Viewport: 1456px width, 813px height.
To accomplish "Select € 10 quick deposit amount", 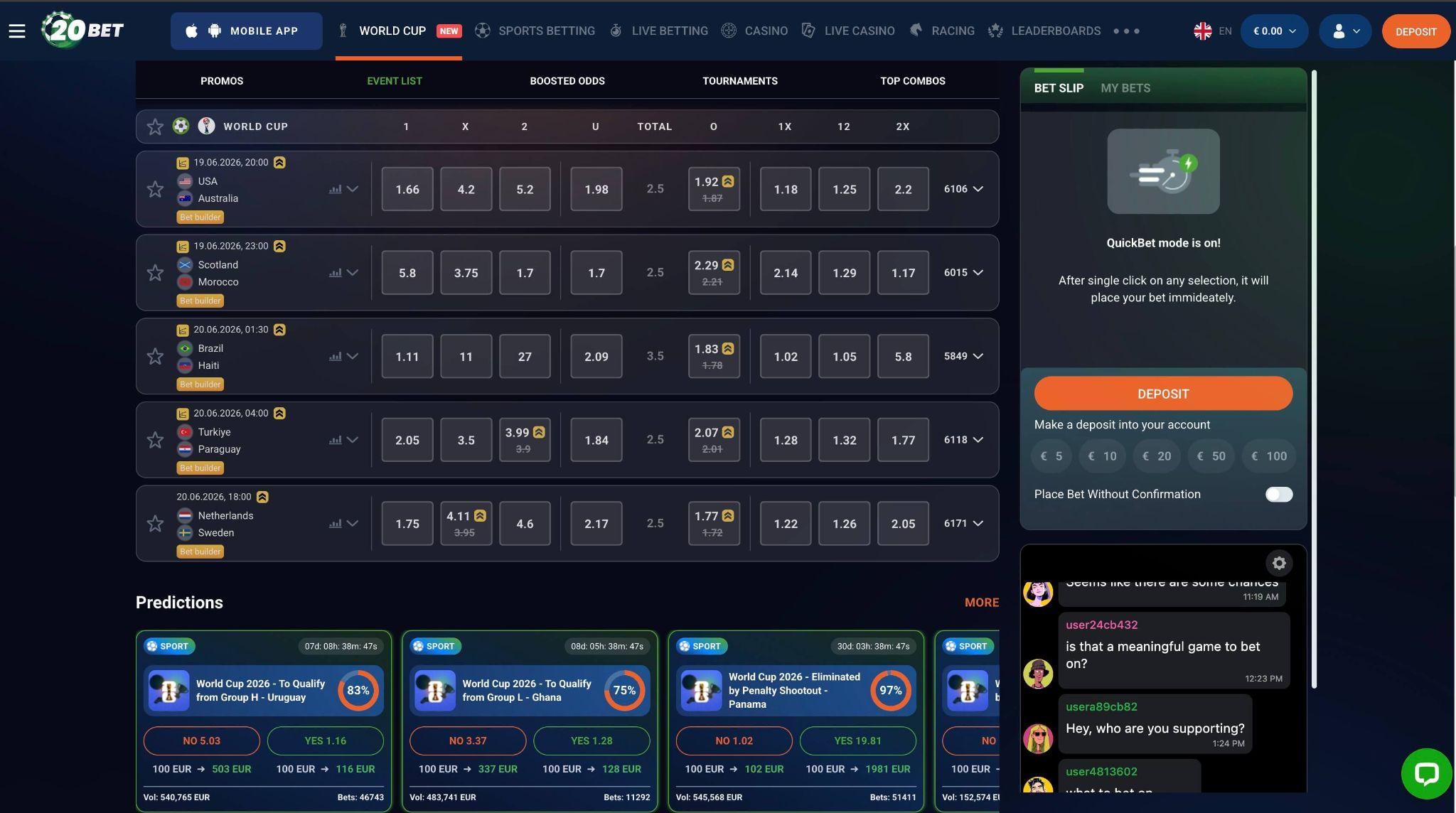I will click(1102, 456).
